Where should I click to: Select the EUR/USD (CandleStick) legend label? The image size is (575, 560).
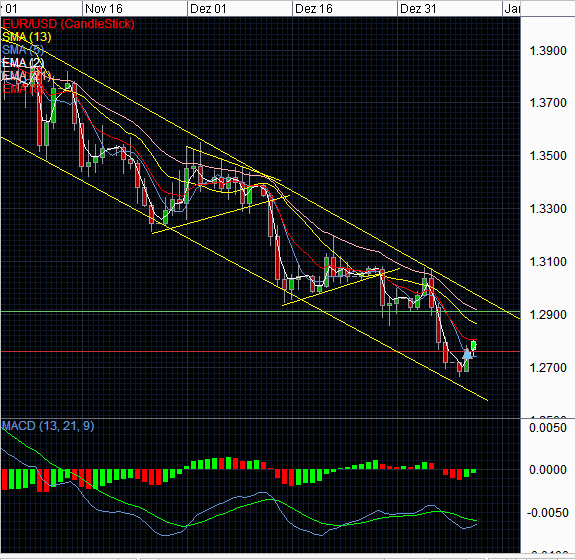(68, 24)
